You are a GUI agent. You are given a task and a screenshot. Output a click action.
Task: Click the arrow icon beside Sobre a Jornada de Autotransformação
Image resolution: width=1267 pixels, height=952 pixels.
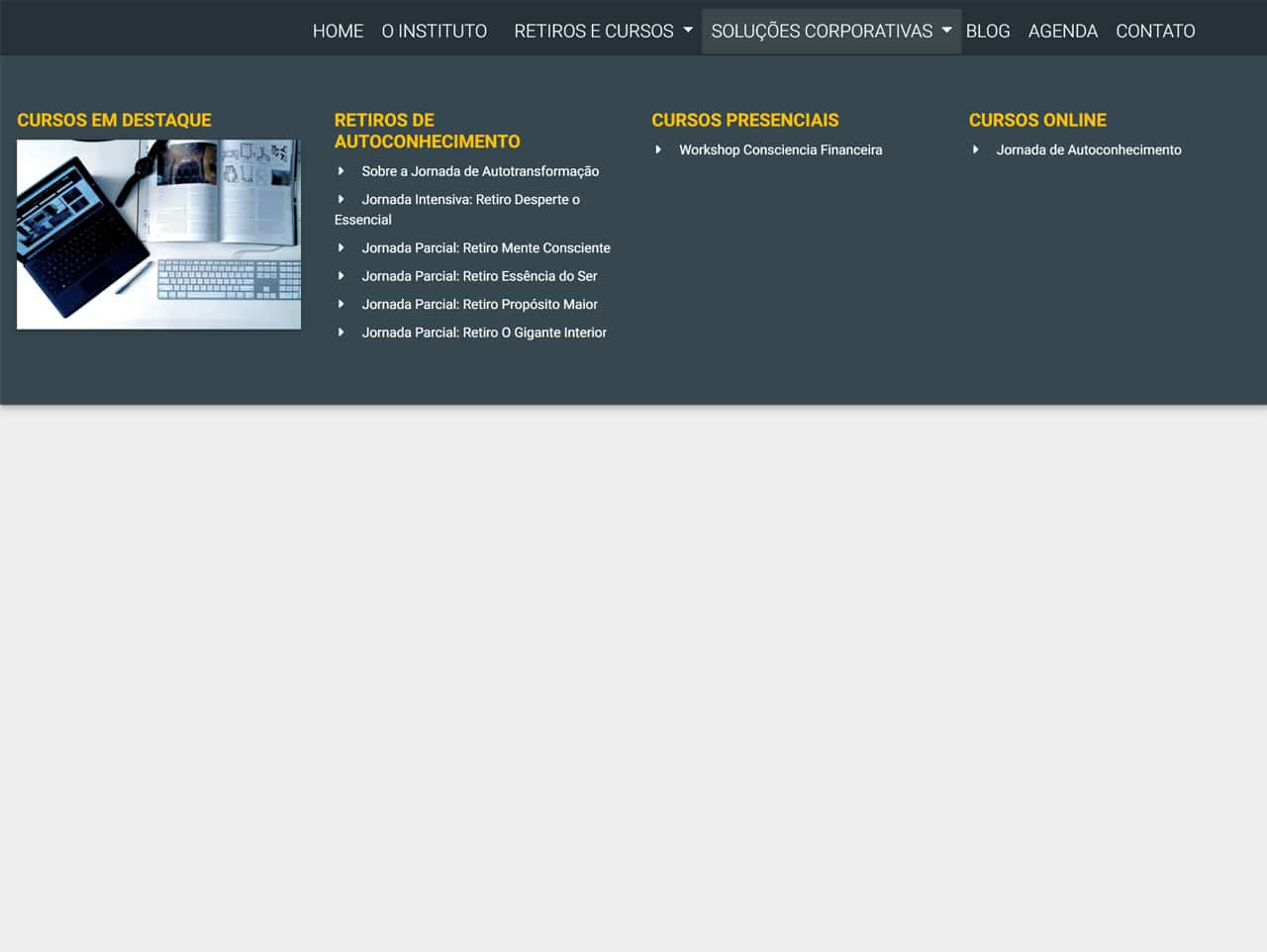point(342,170)
